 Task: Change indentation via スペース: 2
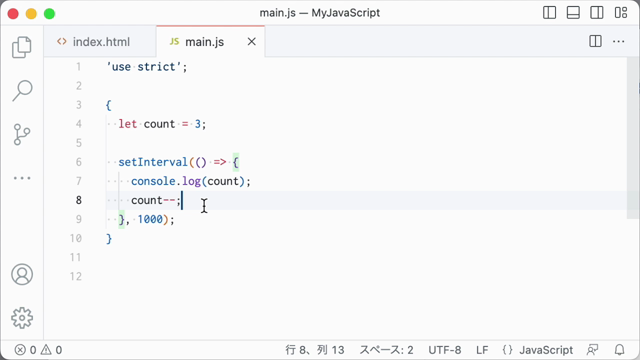click(x=386, y=350)
